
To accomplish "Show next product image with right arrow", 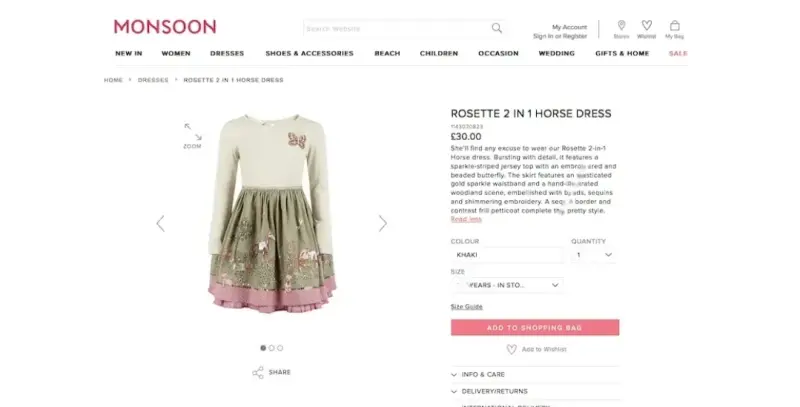I will coord(383,223).
